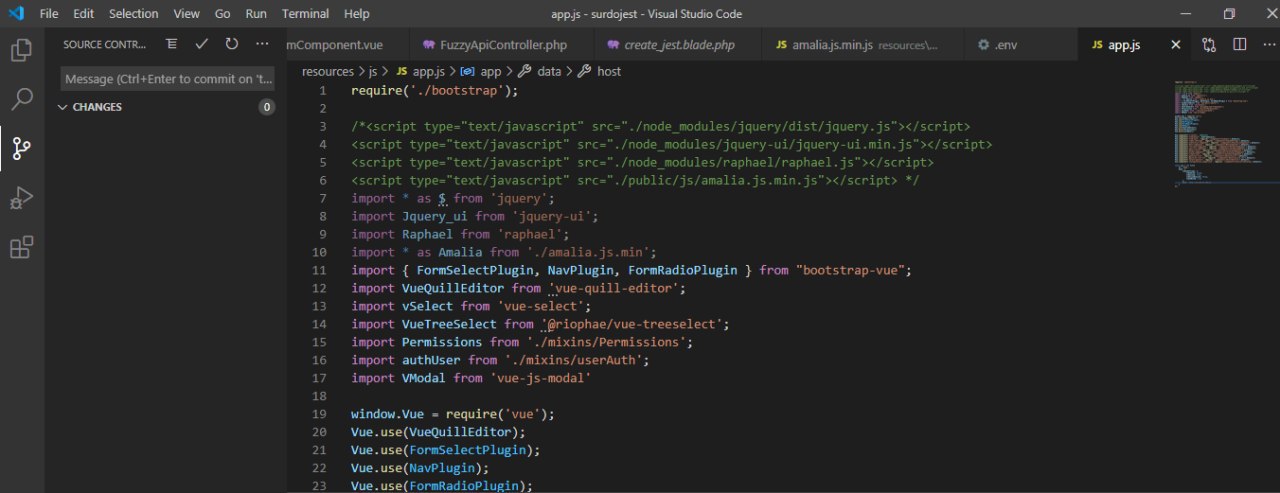Click line number 19 in the gutter
This screenshot has width=1280, height=493.
coord(320,414)
